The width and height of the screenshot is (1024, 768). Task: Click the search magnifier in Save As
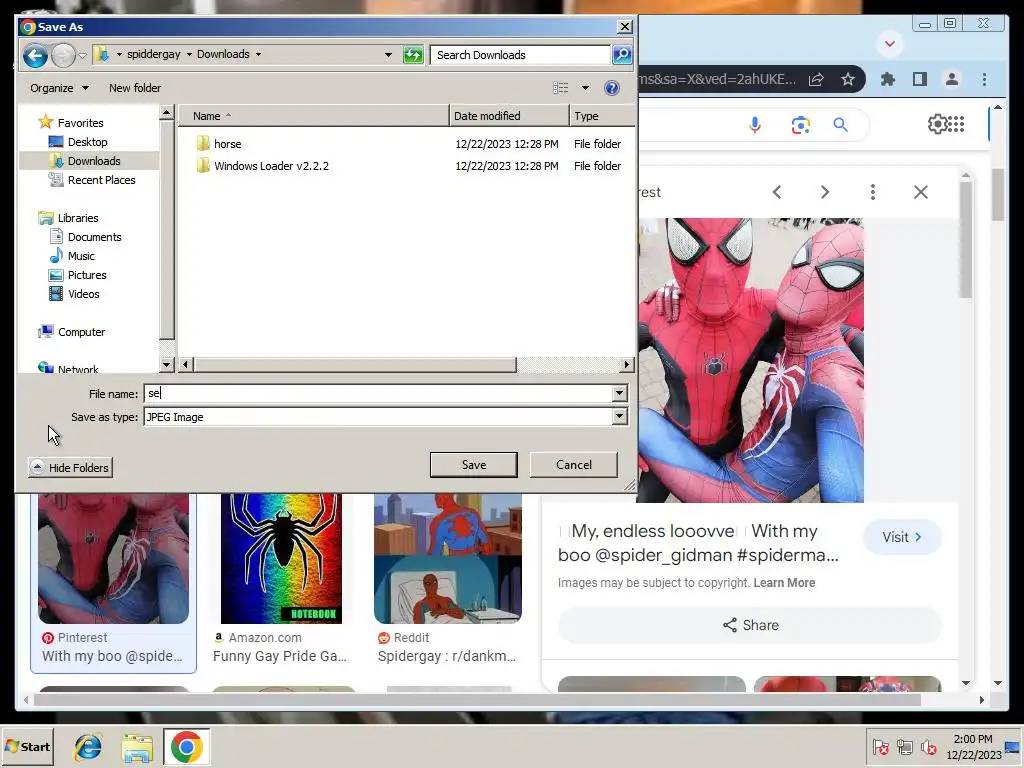coord(622,55)
